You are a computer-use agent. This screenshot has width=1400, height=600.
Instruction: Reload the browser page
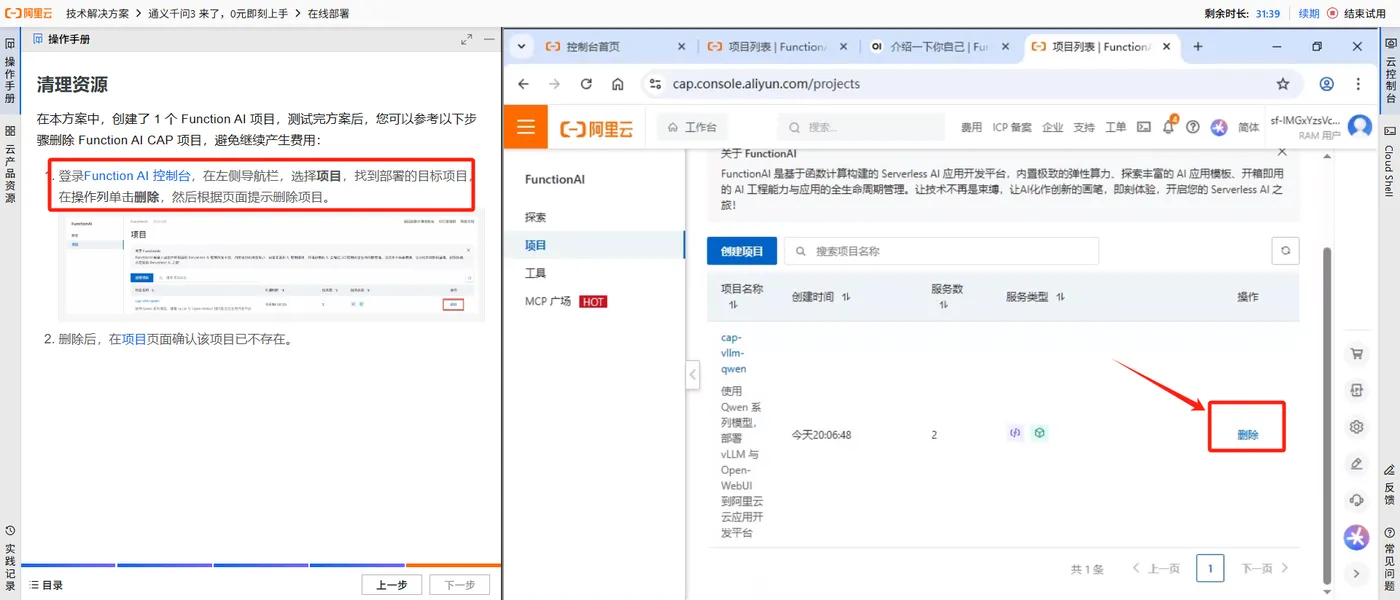[x=587, y=84]
